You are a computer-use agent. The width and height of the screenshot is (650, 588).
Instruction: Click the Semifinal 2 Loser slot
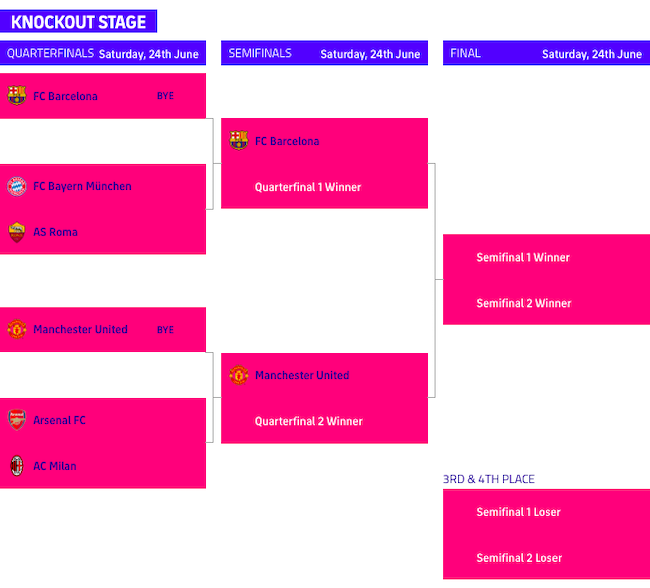coord(518,559)
